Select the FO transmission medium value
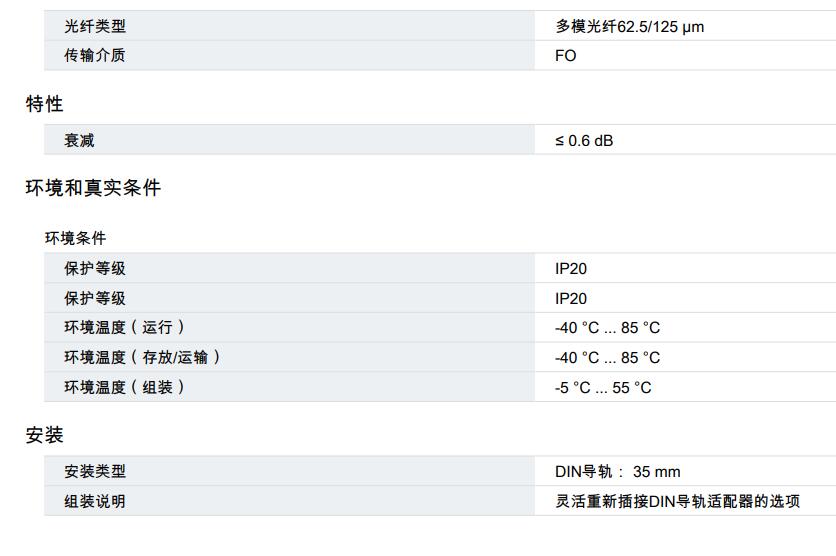Viewport: 836px width, 556px height. point(566,56)
